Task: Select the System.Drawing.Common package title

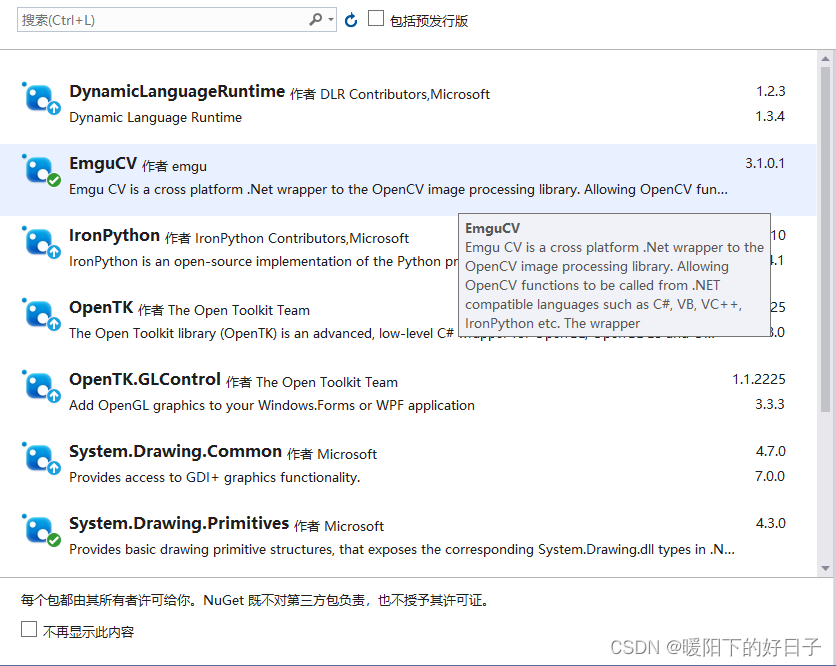Action: click(x=175, y=452)
